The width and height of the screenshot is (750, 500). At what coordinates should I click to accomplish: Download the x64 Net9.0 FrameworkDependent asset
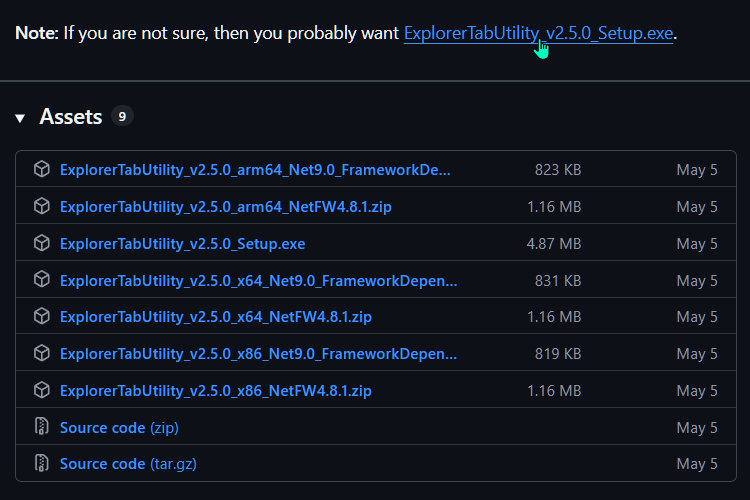(x=259, y=280)
